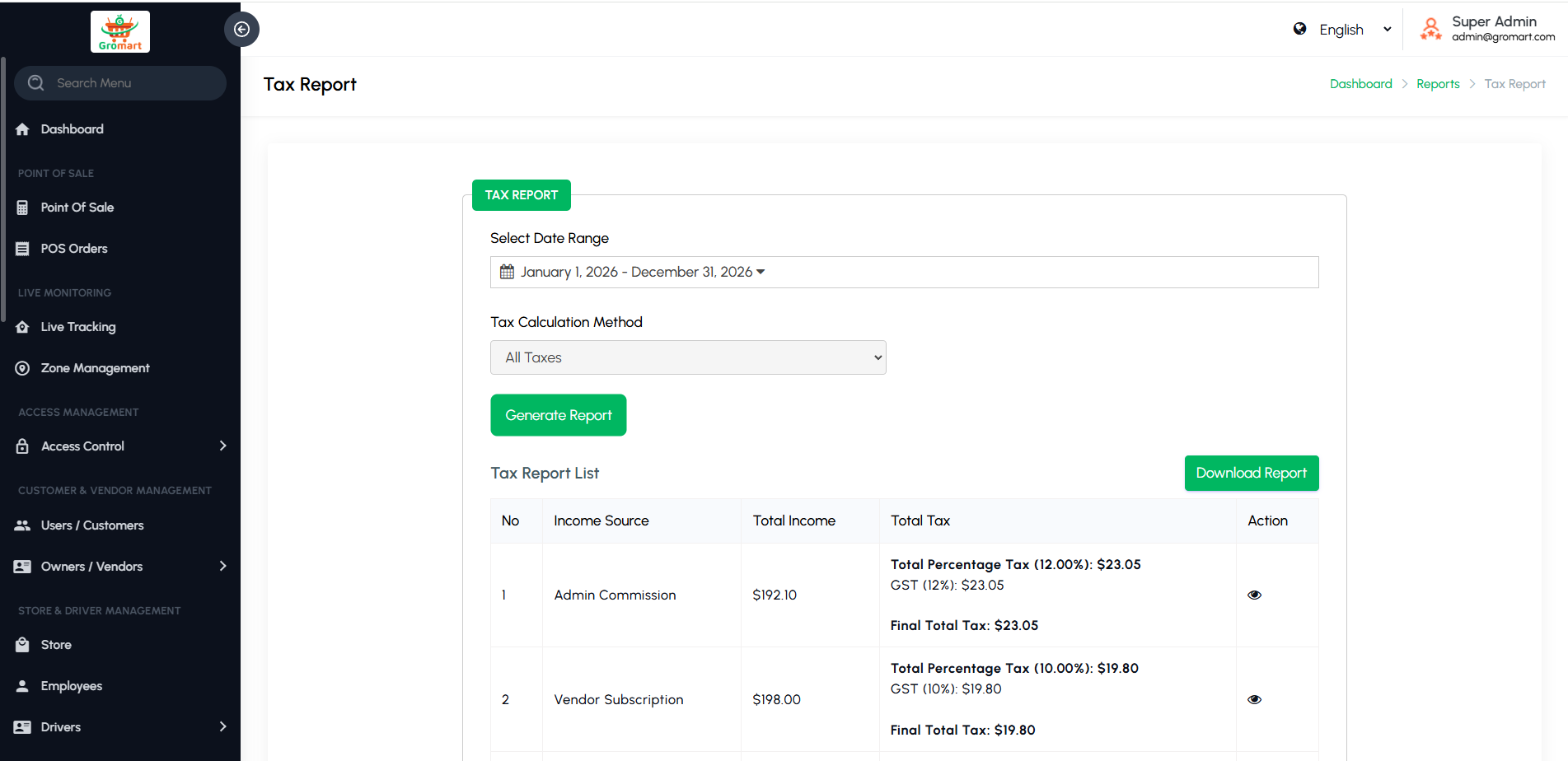Open the English language dropdown
The image size is (1568, 761).
(1354, 30)
